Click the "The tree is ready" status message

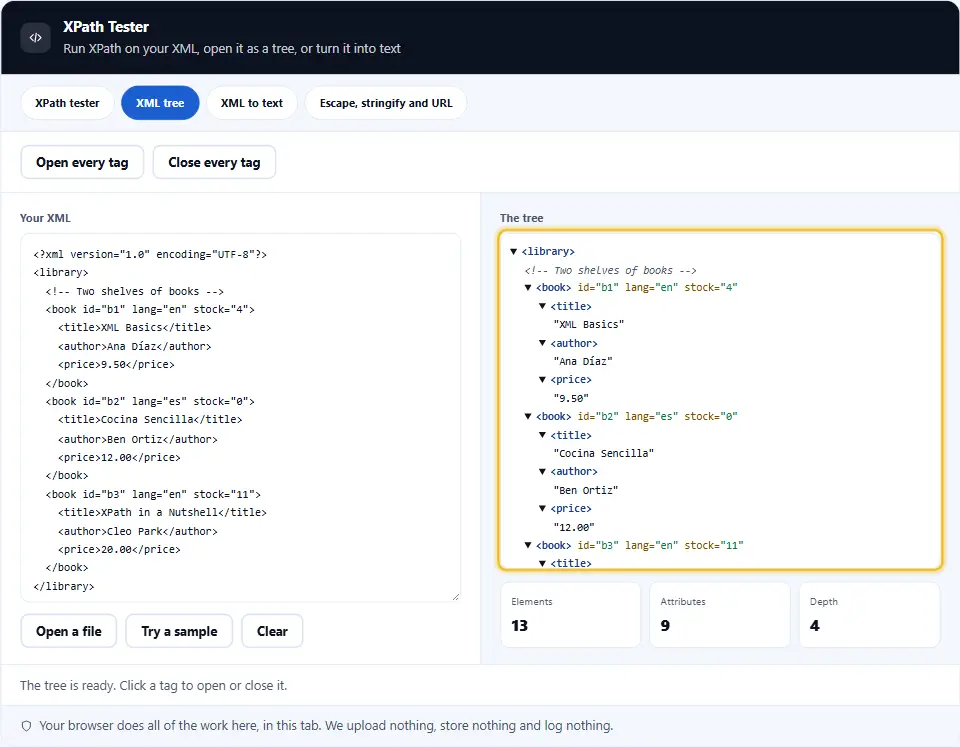click(153, 686)
